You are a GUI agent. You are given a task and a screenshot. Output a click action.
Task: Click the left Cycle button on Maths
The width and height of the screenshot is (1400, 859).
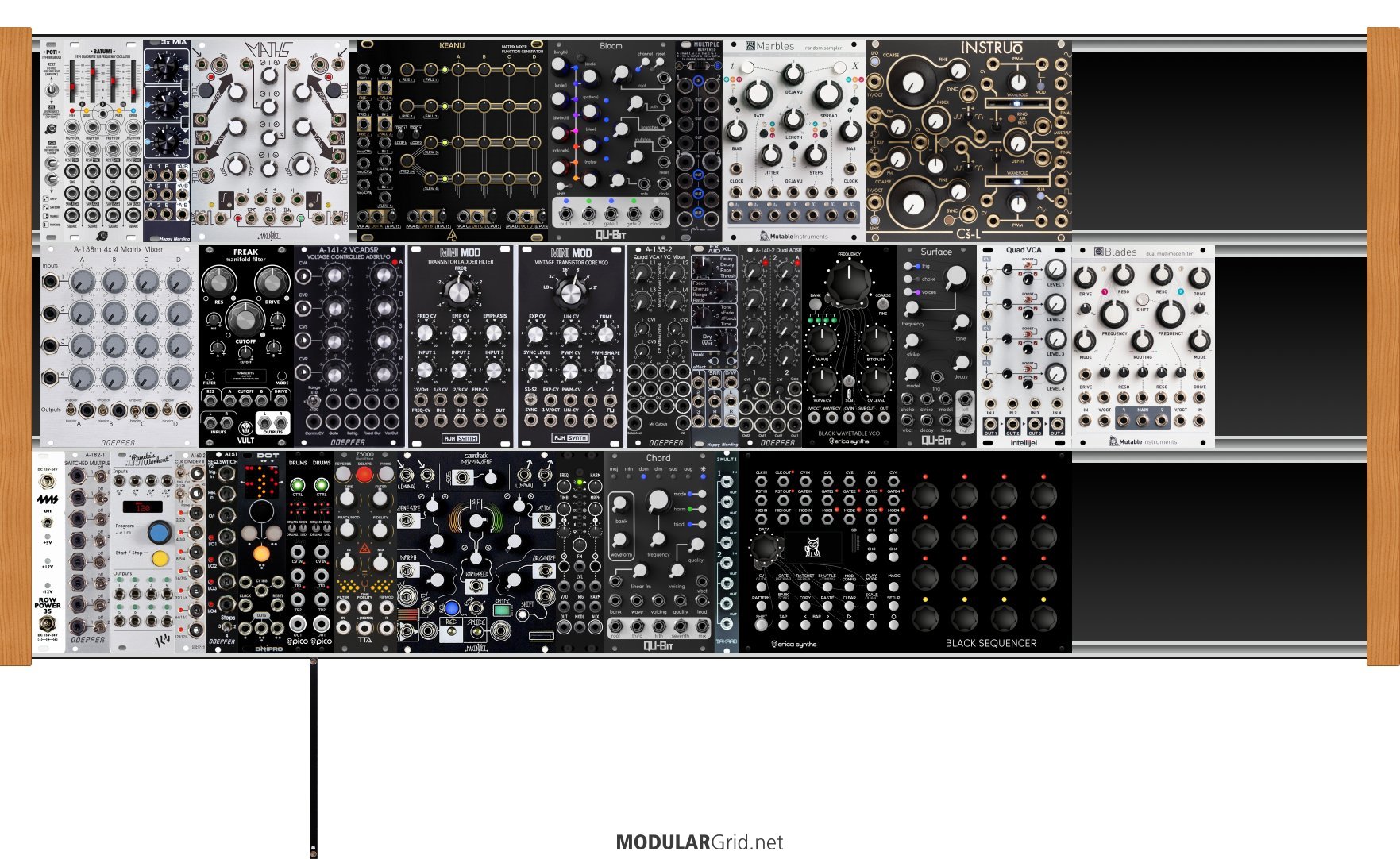tap(206, 90)
